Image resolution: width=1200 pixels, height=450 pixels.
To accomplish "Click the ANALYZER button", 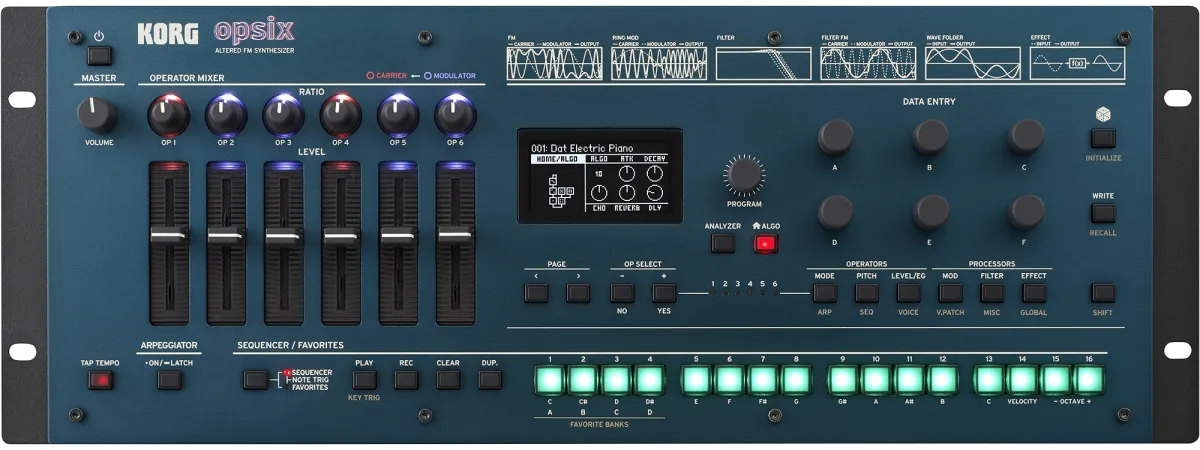I will point(722,243).
